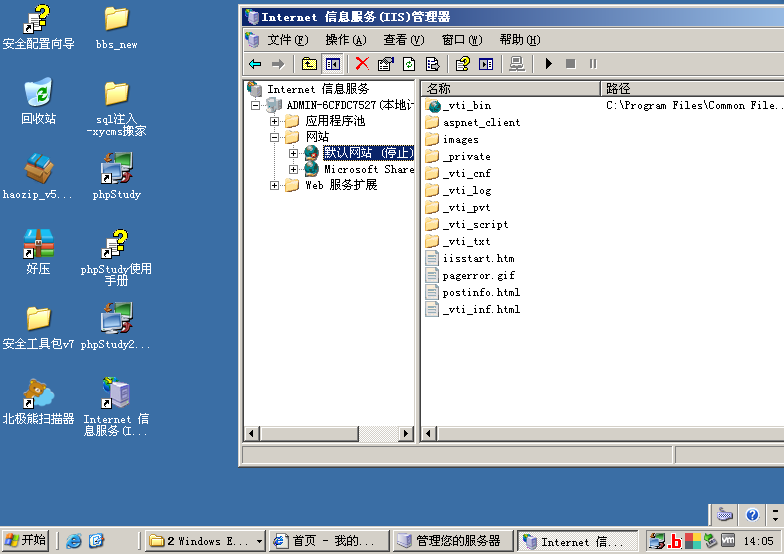Click tree pane scrollbar right arrow

point(406,434)
